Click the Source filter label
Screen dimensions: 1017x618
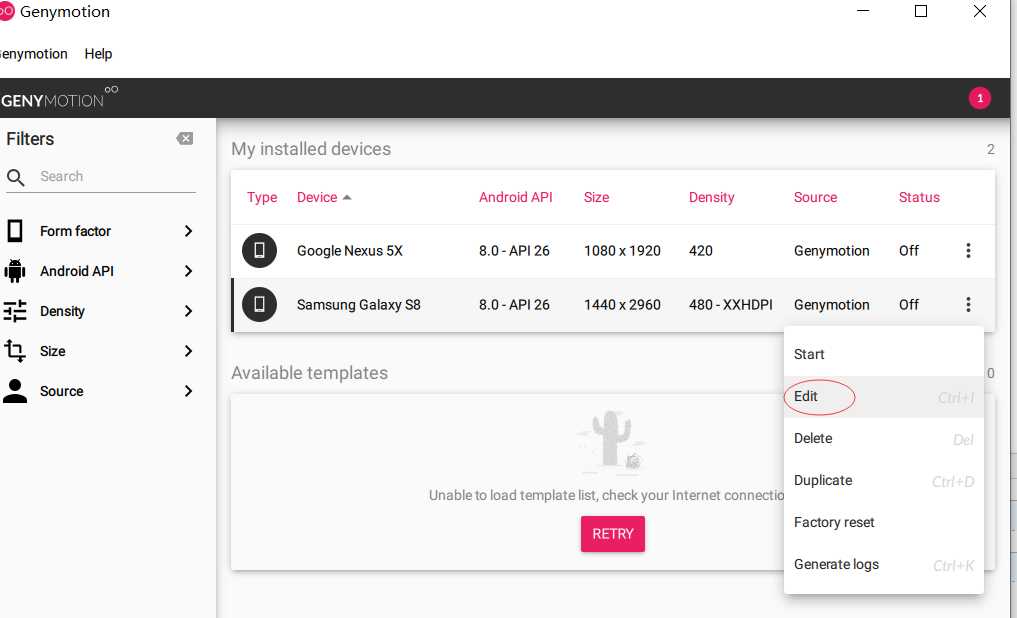(x=62, y=391)
